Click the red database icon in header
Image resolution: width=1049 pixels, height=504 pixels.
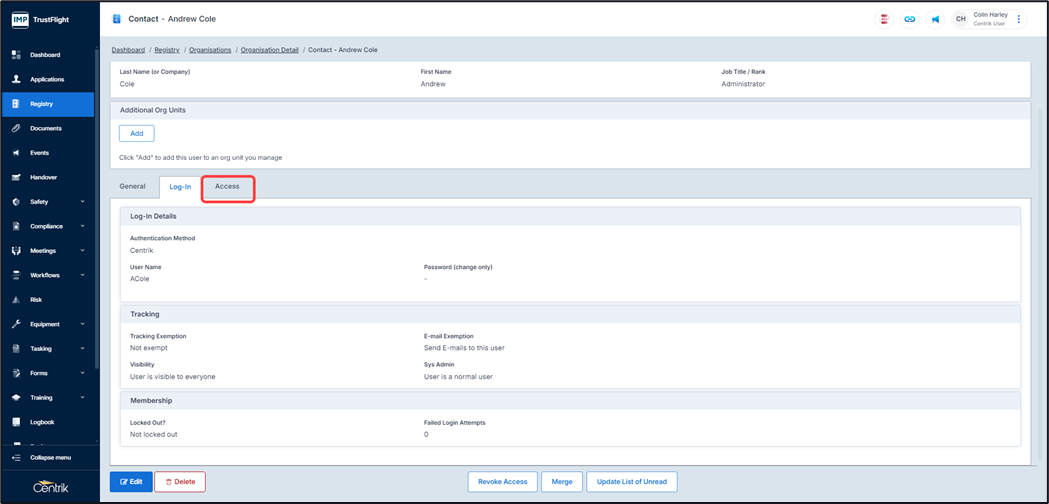[x=884, y=19]
